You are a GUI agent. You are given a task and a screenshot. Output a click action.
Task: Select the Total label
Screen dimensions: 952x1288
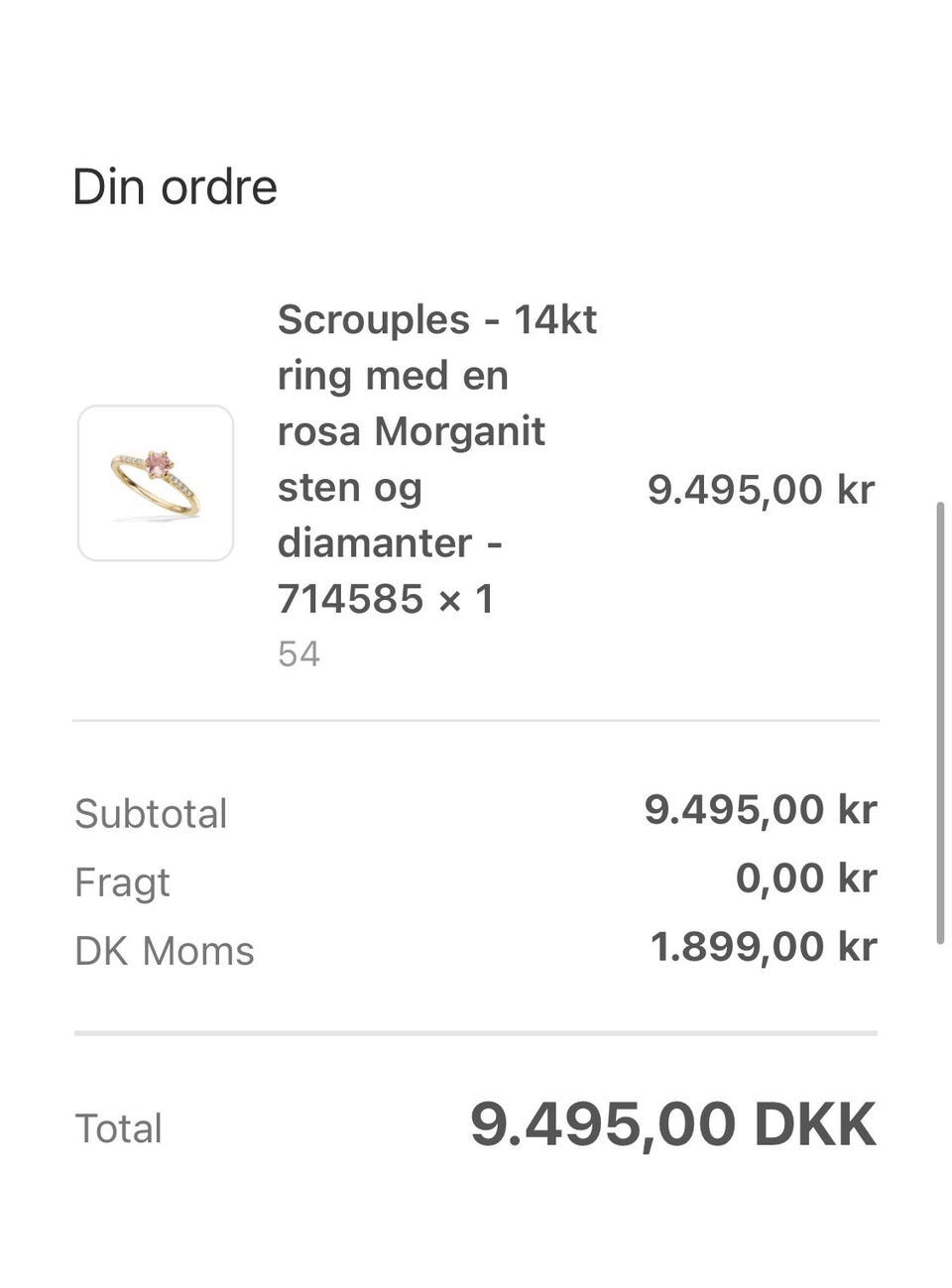point(118,1128)
